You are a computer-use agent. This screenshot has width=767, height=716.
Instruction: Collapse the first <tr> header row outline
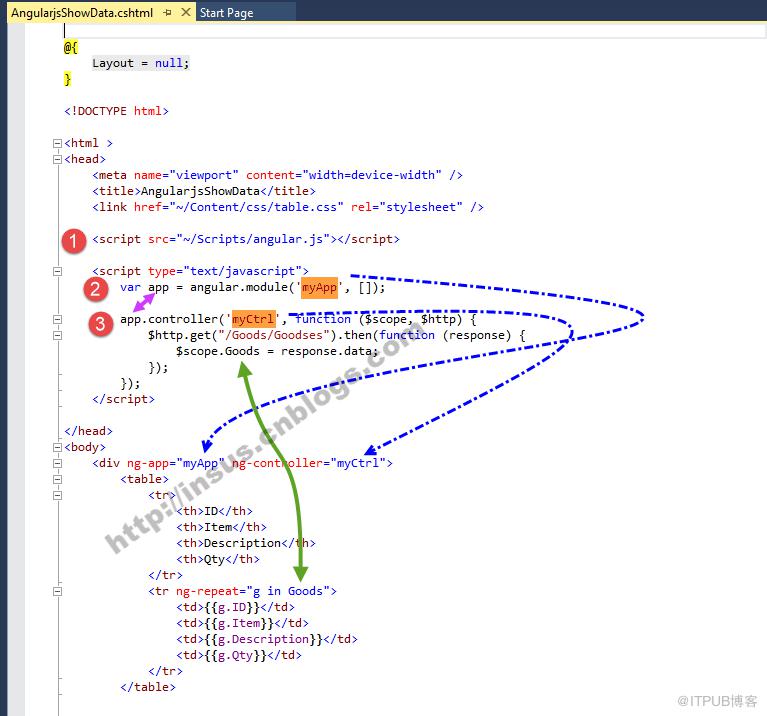point(57,495)
